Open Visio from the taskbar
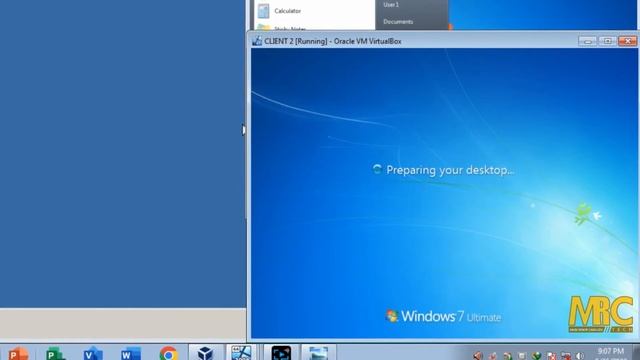The image size is (640, 360). point(93,354)
